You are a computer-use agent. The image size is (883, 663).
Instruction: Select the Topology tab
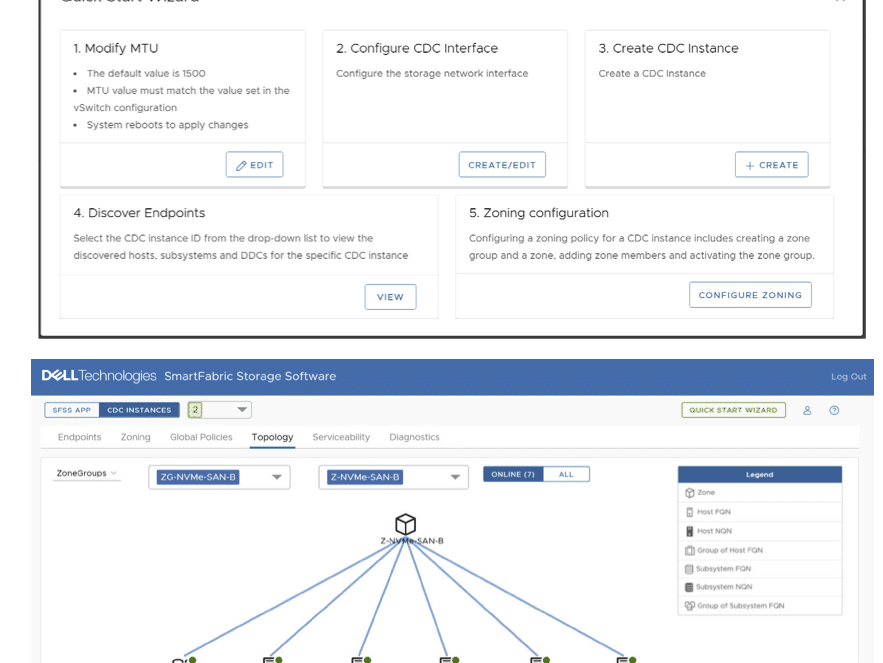click(273, 437)
